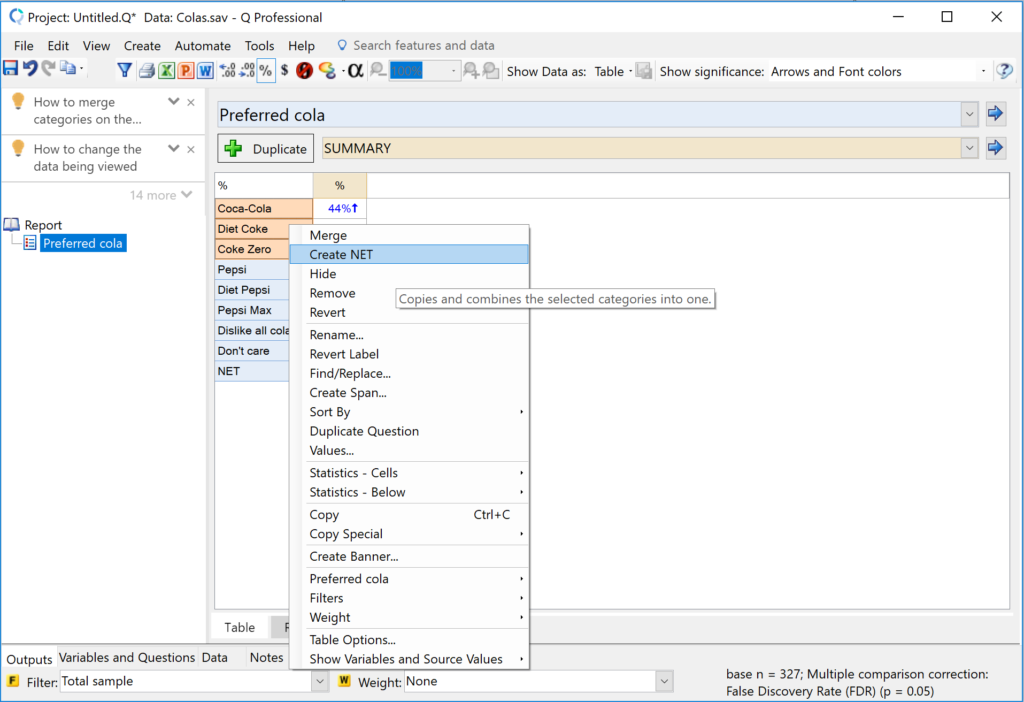Open the Show Data as Table dropdown
Viewport: 1024px width, 702px height.
tap(613, 72)
